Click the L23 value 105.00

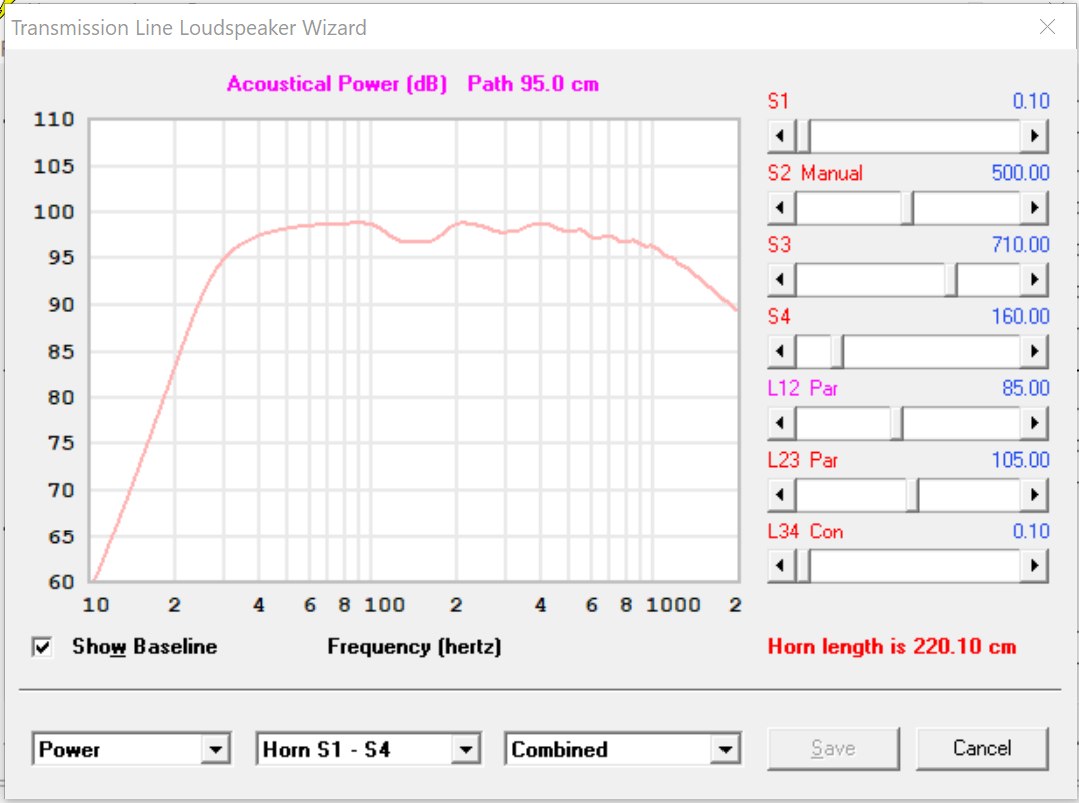pos(1021,460)
